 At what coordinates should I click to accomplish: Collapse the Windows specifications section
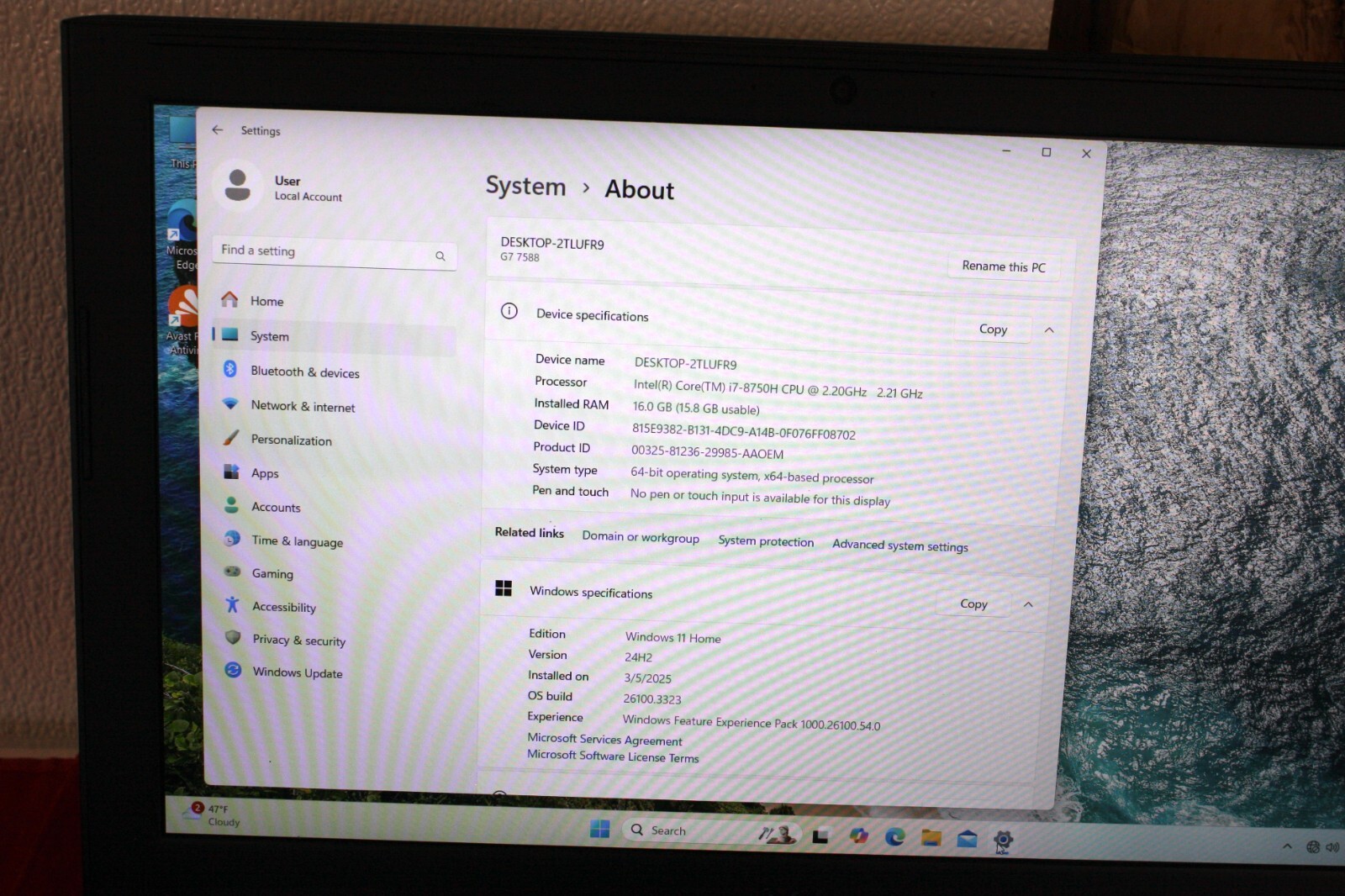coord(1028,604)
